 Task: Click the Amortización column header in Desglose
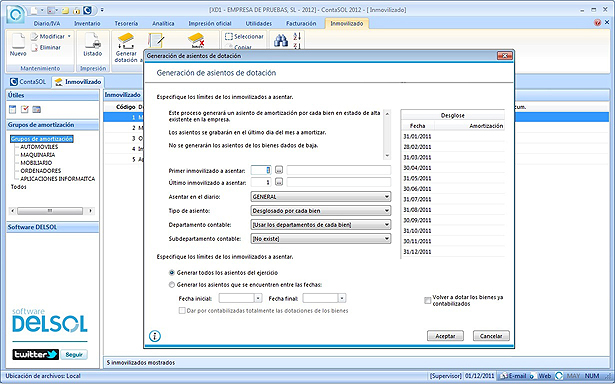[x=469, y=126]
